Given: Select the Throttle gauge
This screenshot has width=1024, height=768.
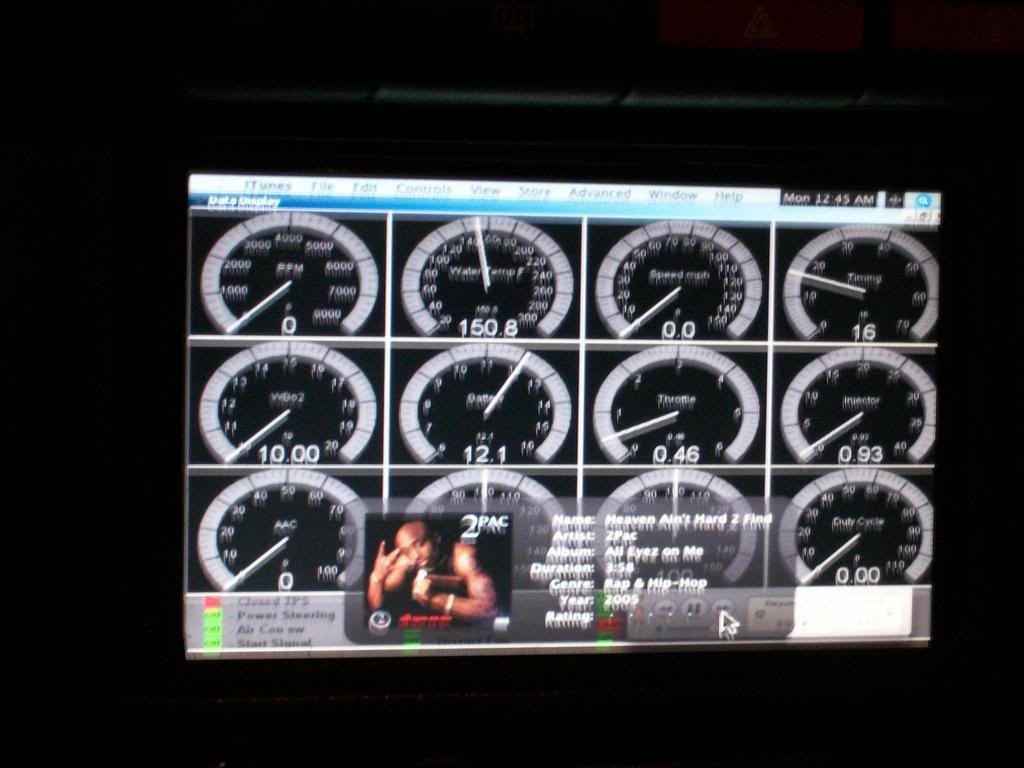Looking at the screenshot, I should tap(676, 405).
